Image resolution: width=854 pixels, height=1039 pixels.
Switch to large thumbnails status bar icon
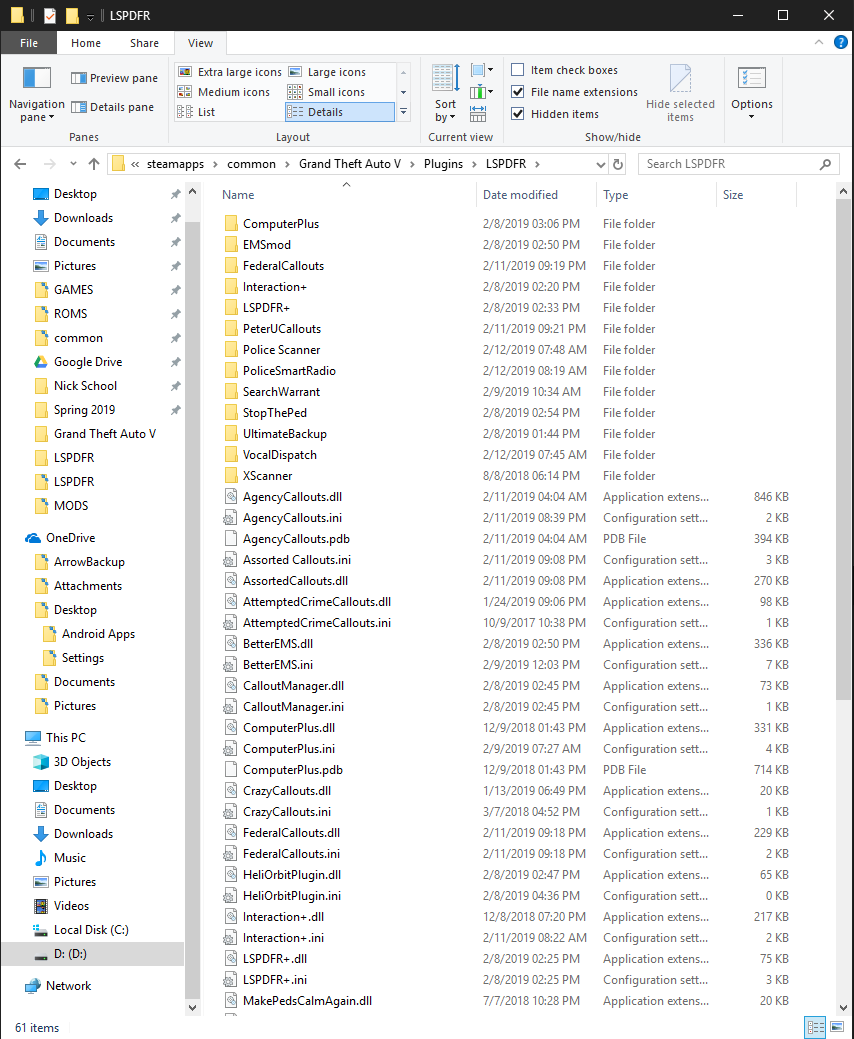pos(837,1028)
